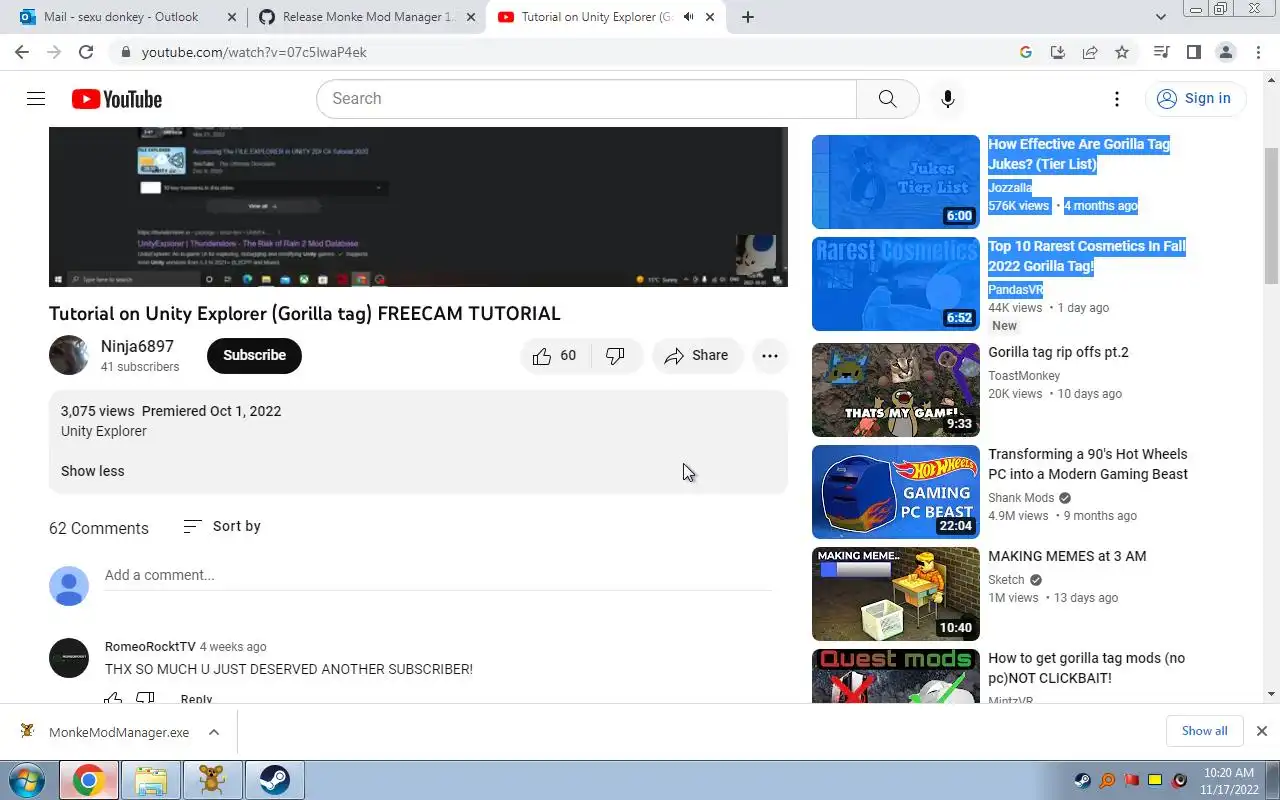Open File Explorer from taskbar
Screen dimensions: 1280x800
(x=150, y=780)
